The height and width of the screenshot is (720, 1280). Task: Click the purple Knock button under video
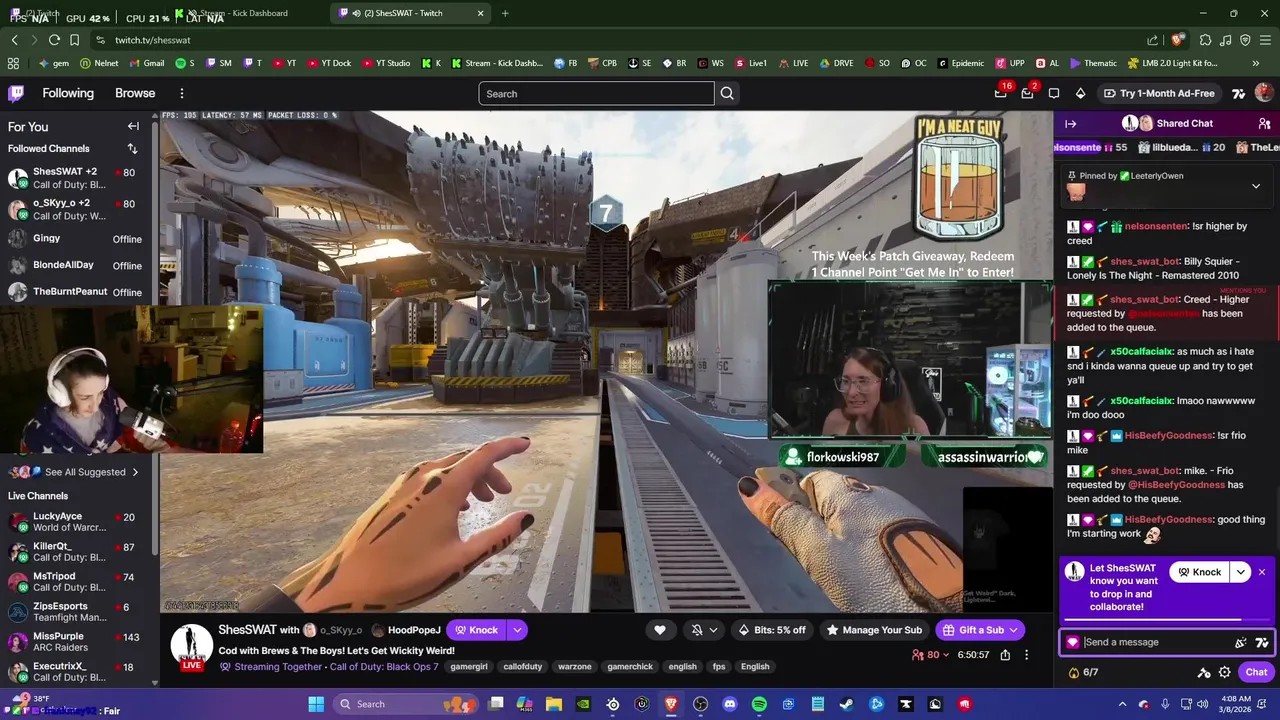(476, 630)
